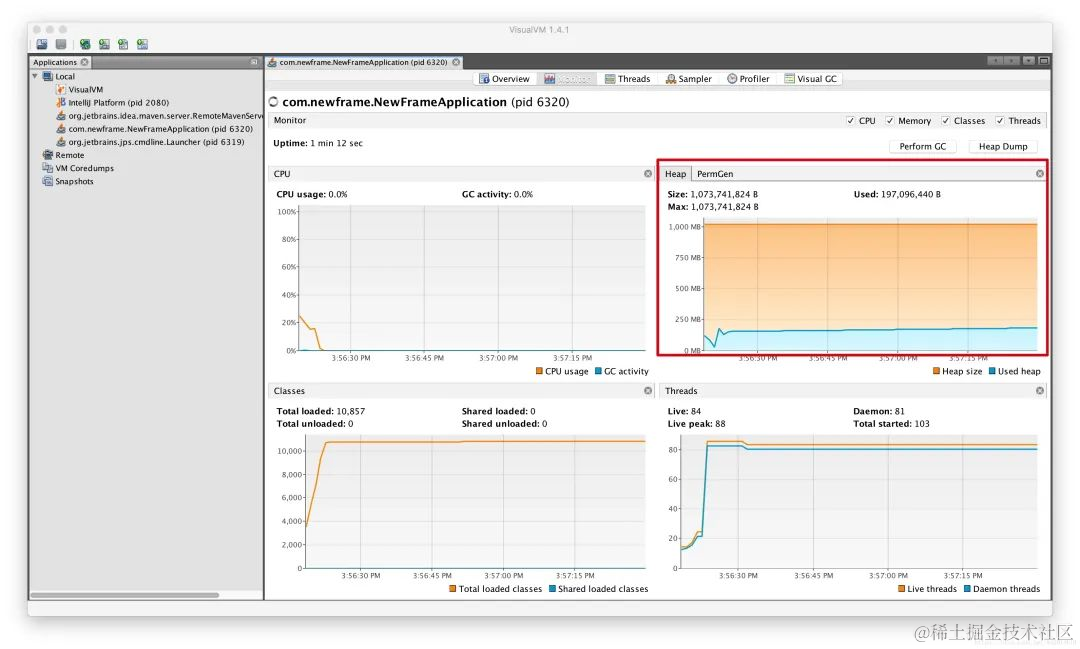Click the orange Heap size legend swatch

coord(936,371)
